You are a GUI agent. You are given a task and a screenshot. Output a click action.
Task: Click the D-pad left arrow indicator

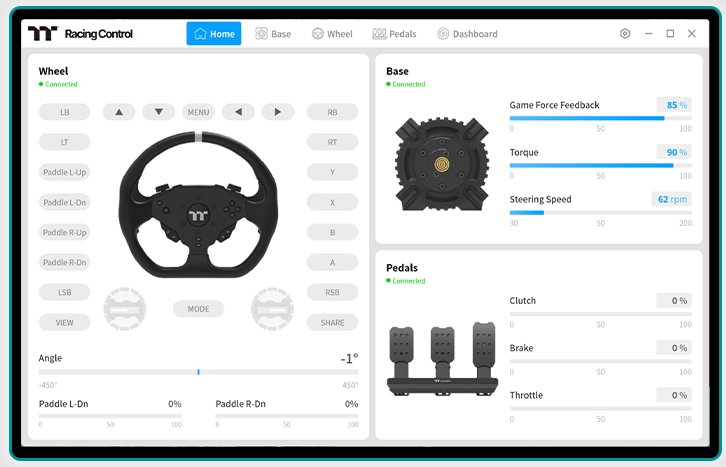pos(238,112)
